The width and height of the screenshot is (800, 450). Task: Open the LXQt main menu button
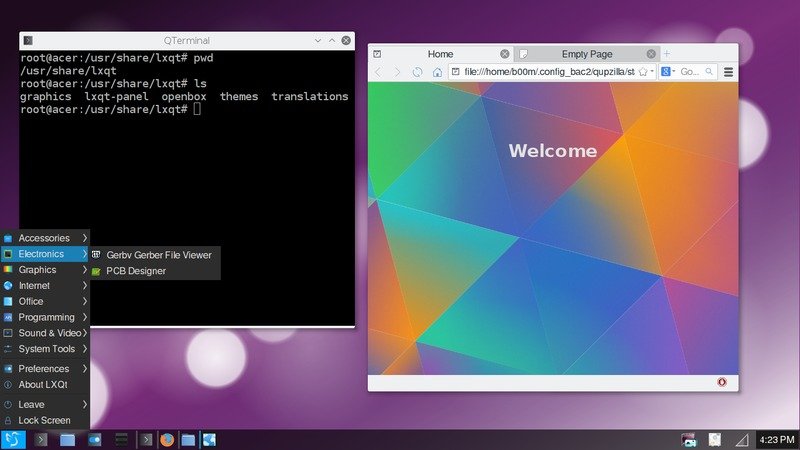coord(13,439)
